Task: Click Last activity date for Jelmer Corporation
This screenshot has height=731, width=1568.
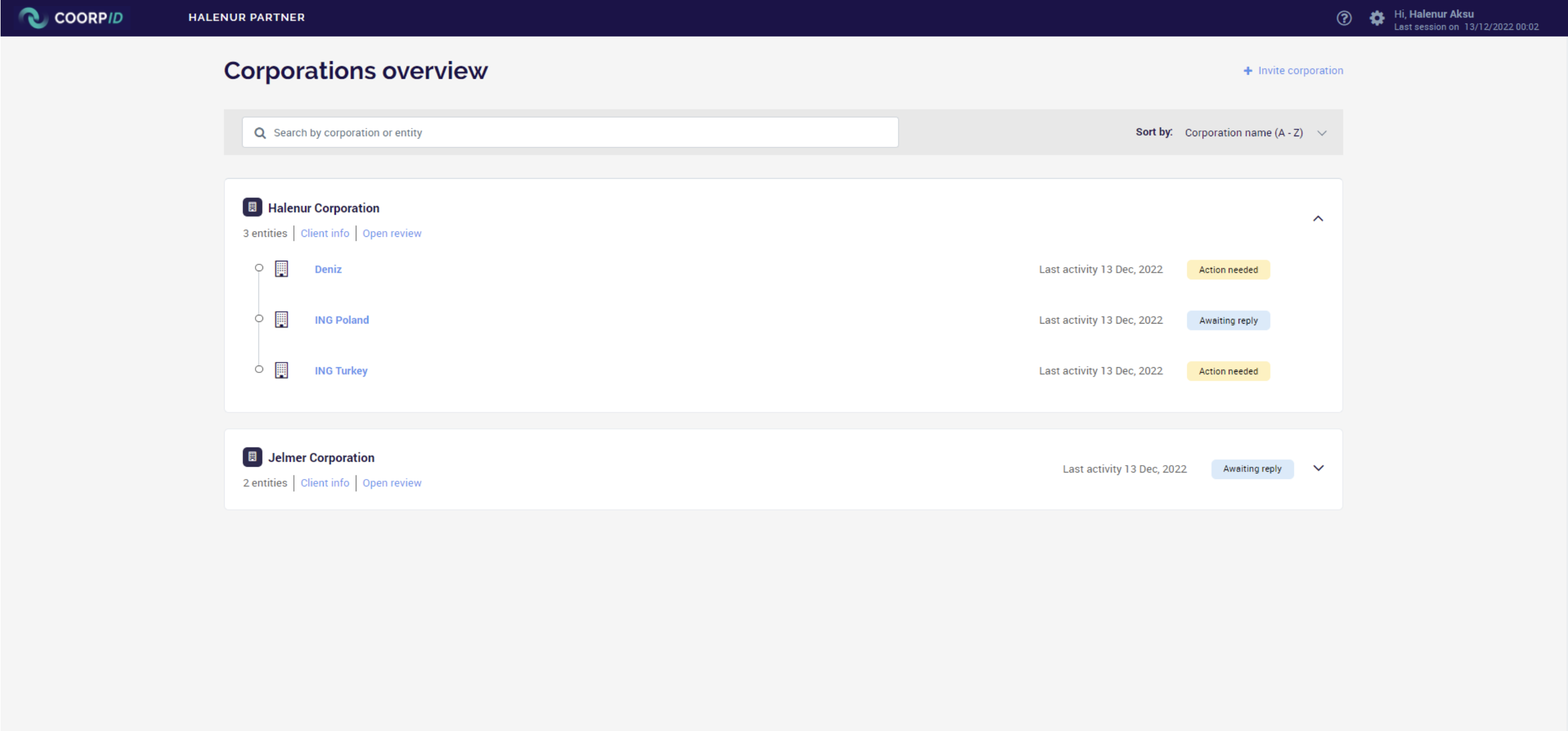Action: [x=1124, y=469]
